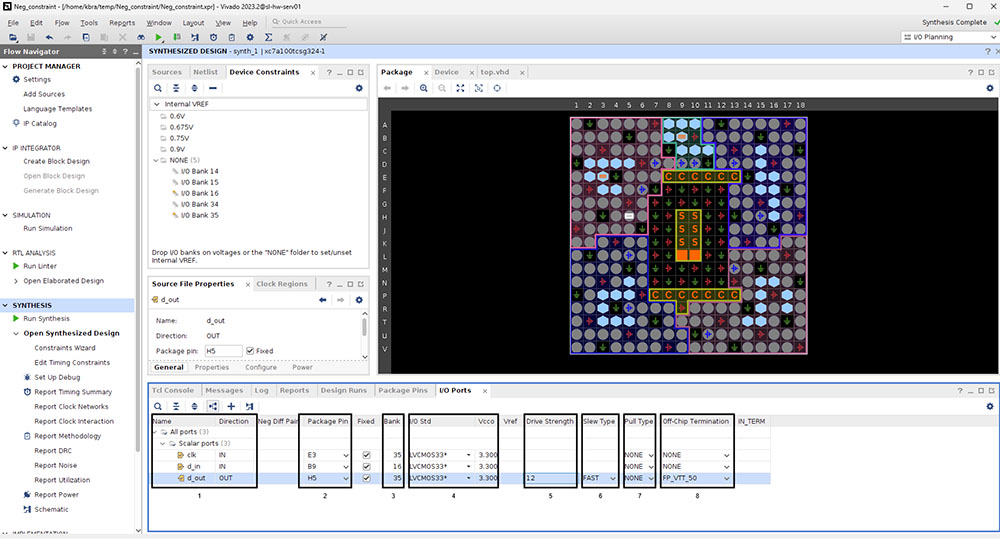Toggle the Fixed checkbox for the d_in port
1000x539 pixels.
[x=366, y=467]
